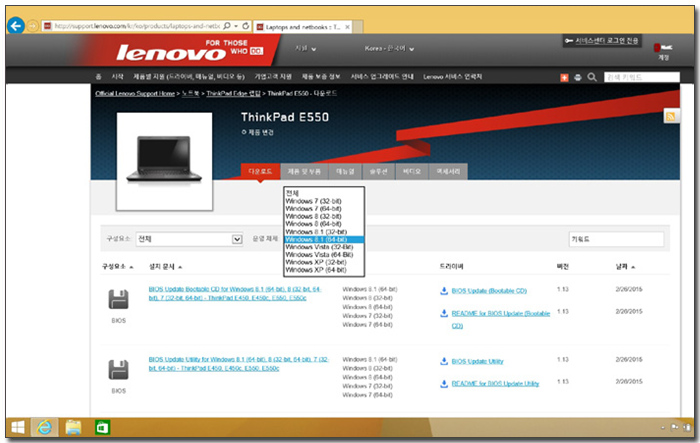Open 'BIOS Update Utility for Windows 8.1' link
The image size is (700, 443).
point(239,364)
